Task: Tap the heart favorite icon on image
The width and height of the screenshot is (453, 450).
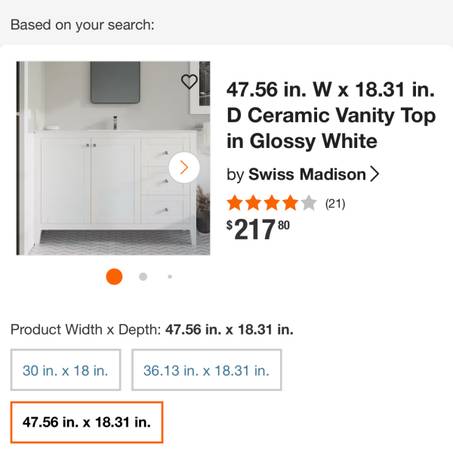Action: pyautogui.click(x=189, y=81)
